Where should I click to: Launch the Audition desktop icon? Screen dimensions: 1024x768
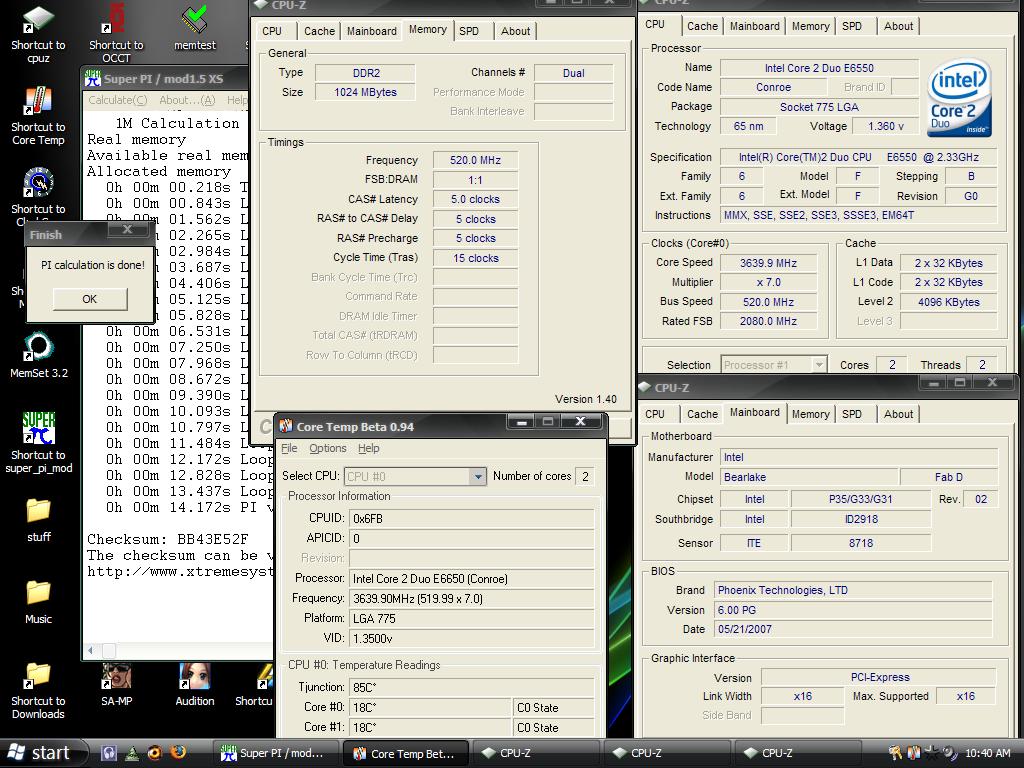(195, 684)
